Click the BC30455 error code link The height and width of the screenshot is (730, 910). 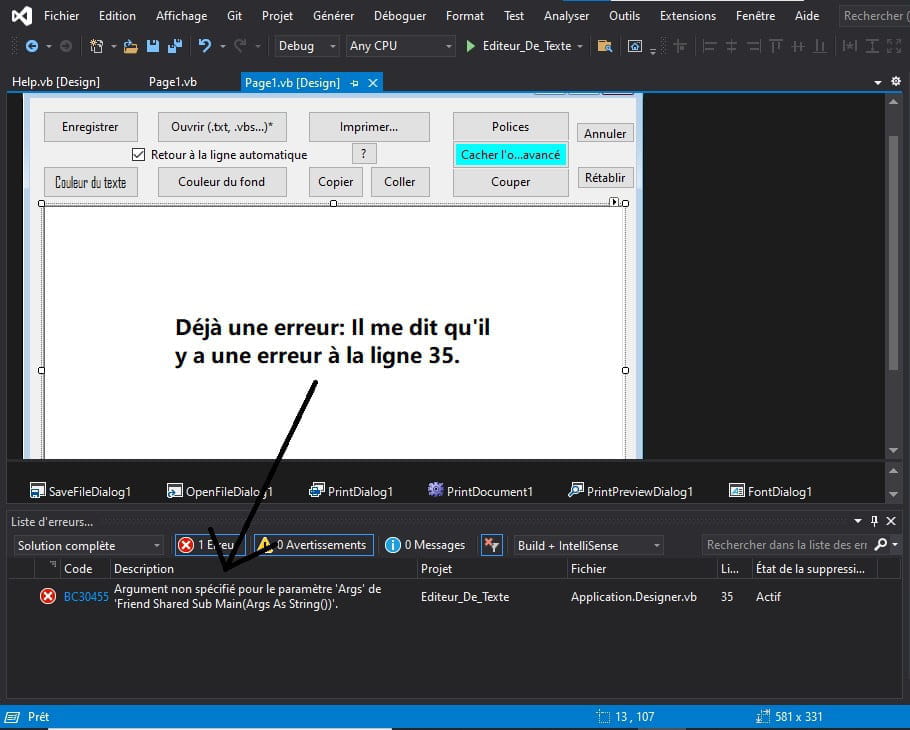tap(86, 597)
